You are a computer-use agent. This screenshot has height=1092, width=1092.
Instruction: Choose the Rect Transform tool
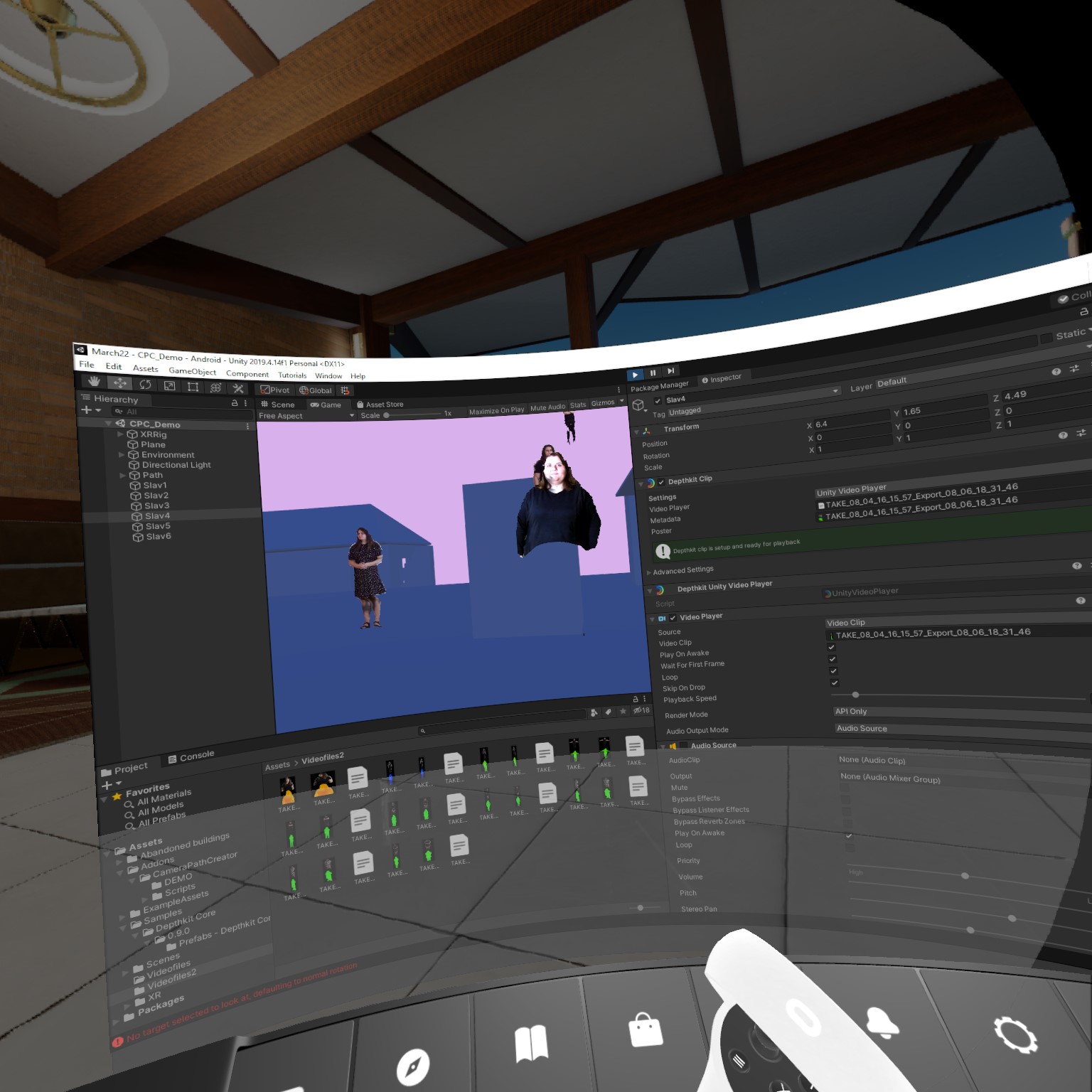[193, 387]
